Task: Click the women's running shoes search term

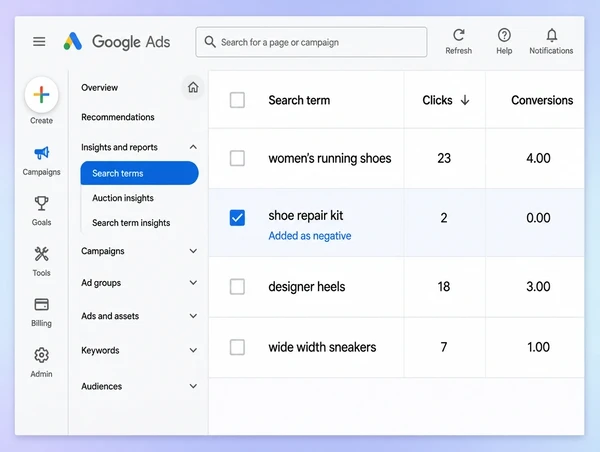Action: (x=329, y=158)
